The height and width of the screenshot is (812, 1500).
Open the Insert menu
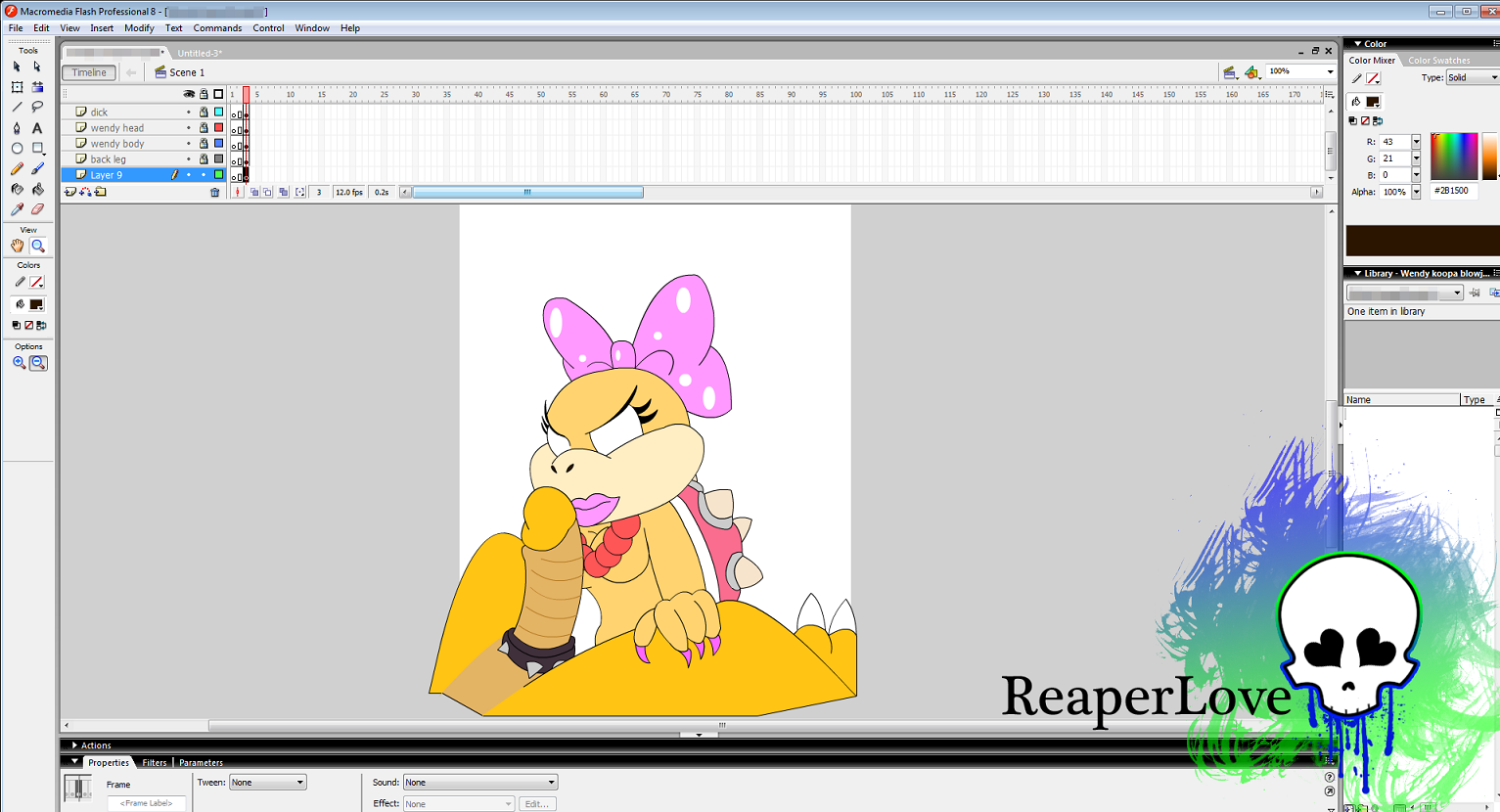click(x=102, y=28)
